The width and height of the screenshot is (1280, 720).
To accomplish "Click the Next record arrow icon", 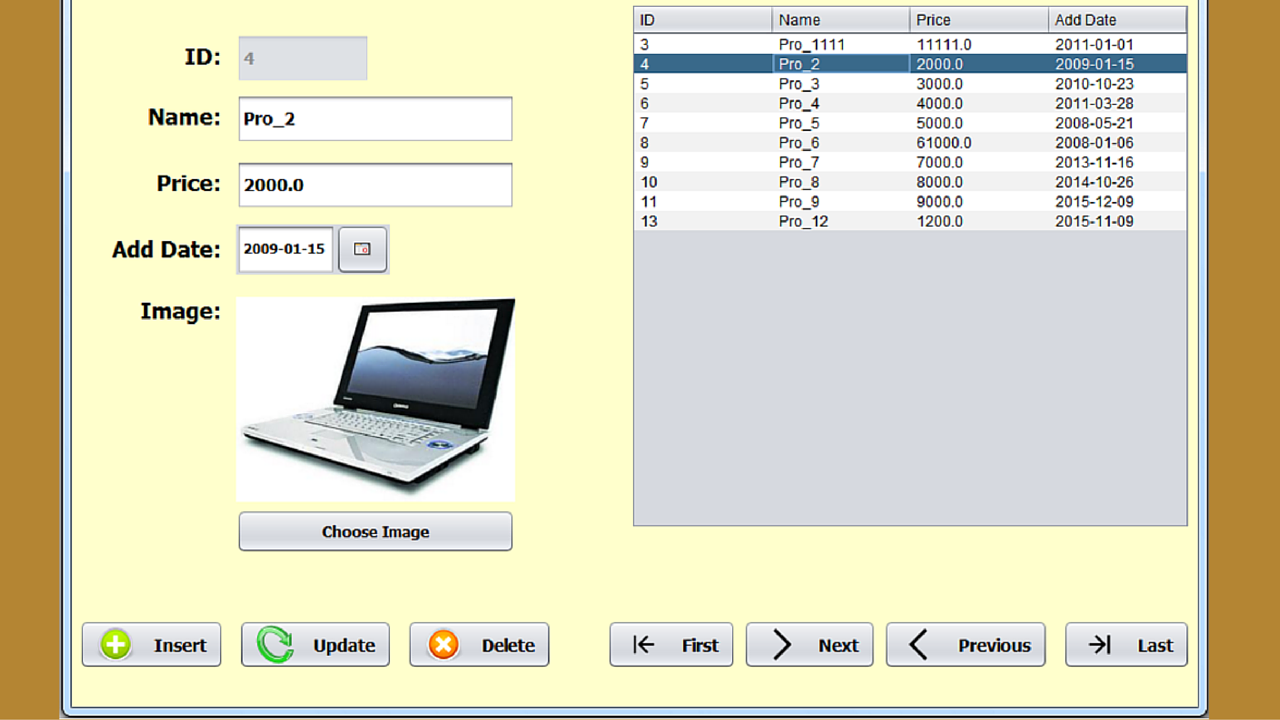I will 784,645.
